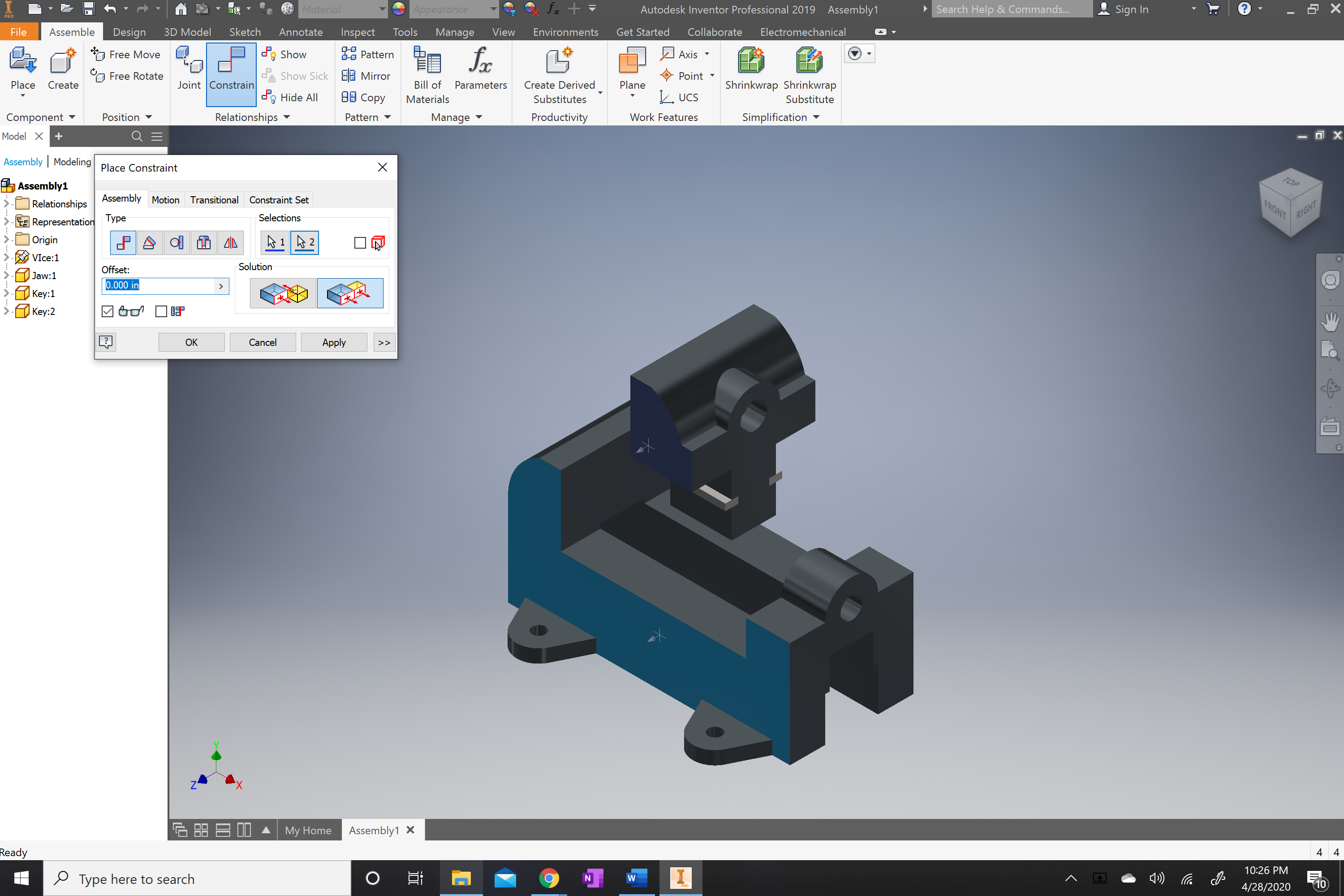Select the Symmetry constraint type icon
The height and width of the screenshot is (896, 1344).
click(x=230, y=243)
